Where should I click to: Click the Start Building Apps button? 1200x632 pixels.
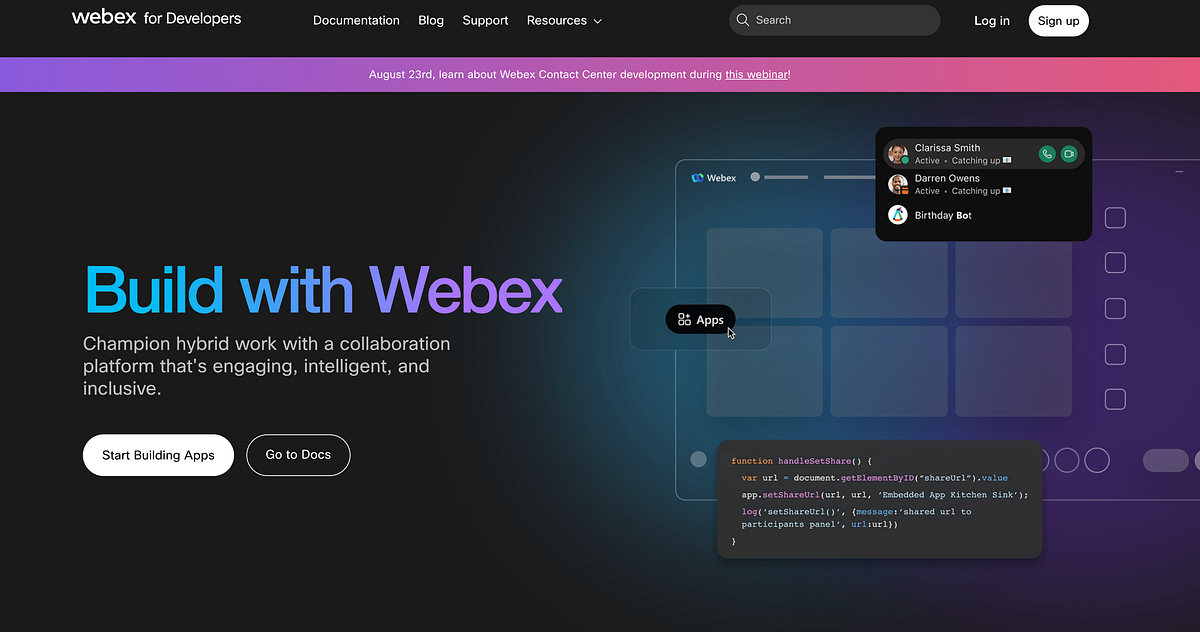click(x=158, y=455)
